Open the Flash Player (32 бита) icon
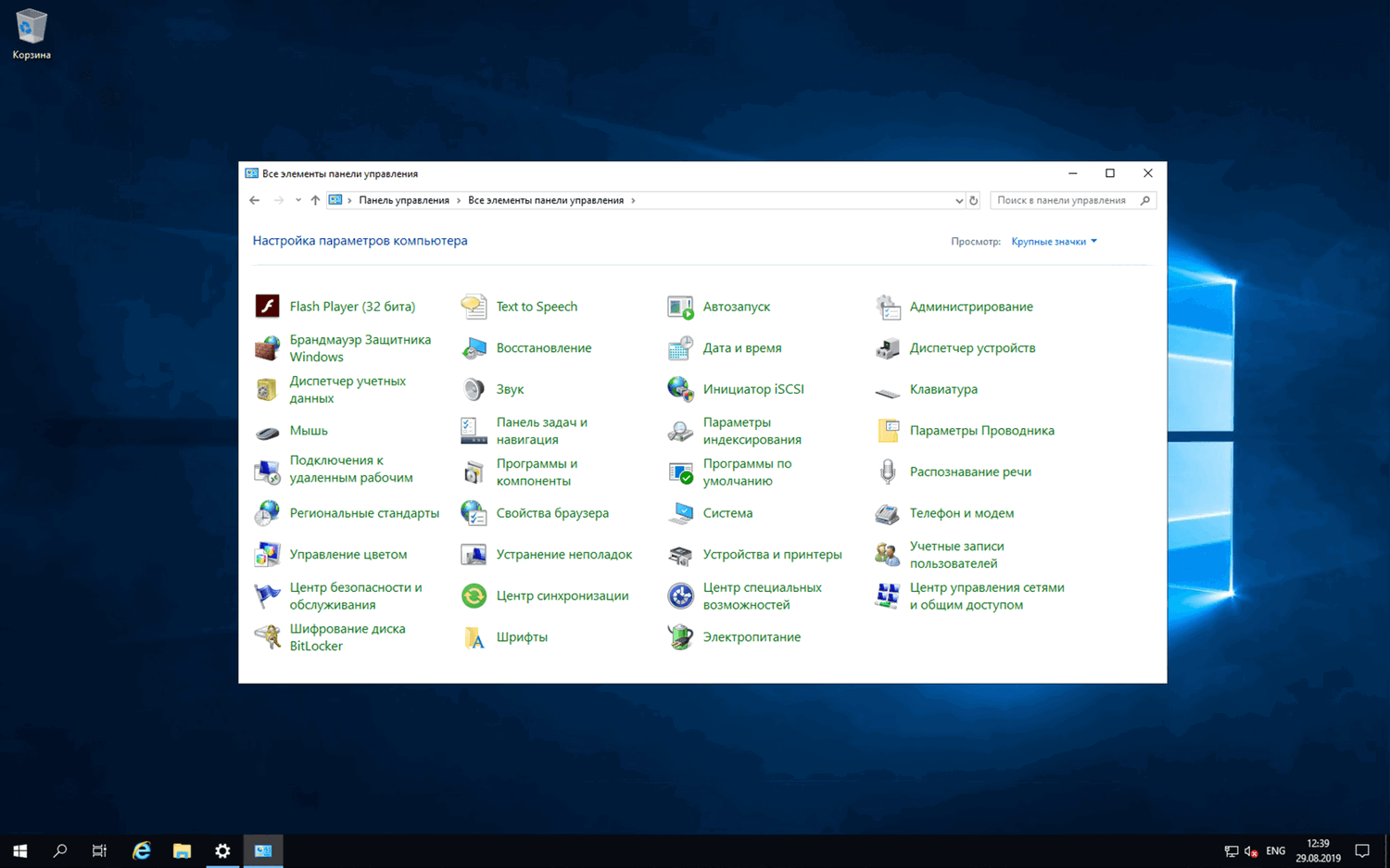This screenshot has width=1390, height=868. (x=268, y=307)
